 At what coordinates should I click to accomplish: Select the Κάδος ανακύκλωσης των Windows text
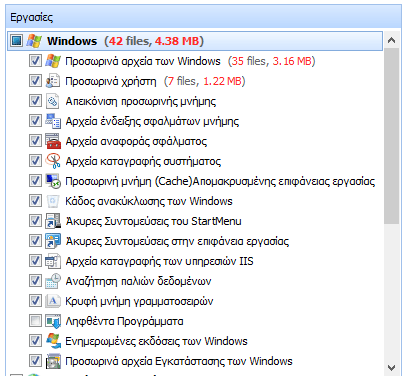(149, 201)
